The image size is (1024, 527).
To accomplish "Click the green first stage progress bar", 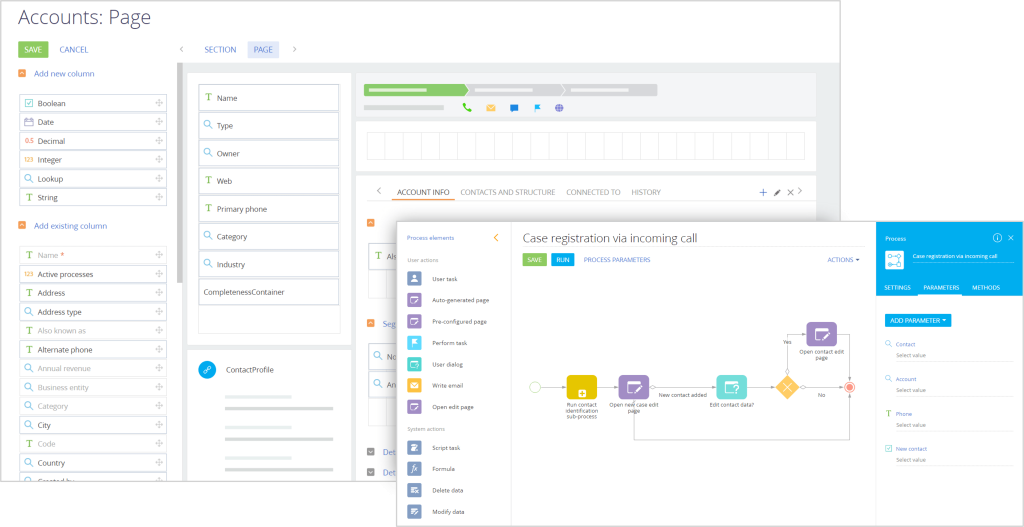I will point(416,90).
